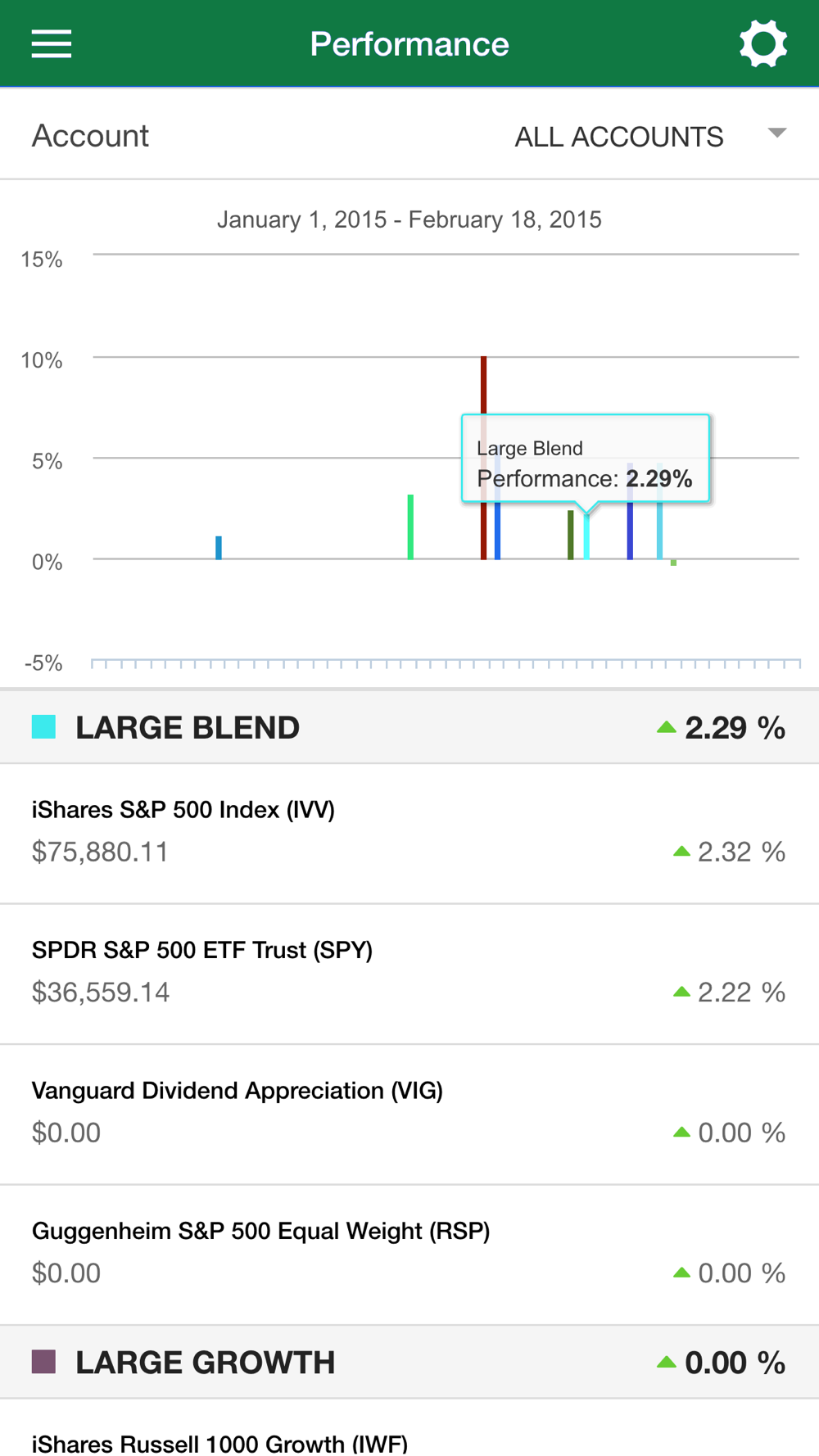The width and height of the screenshot is (819, 1456).
Task: Tap the date range label above chart
Action: tap(409, 219)
